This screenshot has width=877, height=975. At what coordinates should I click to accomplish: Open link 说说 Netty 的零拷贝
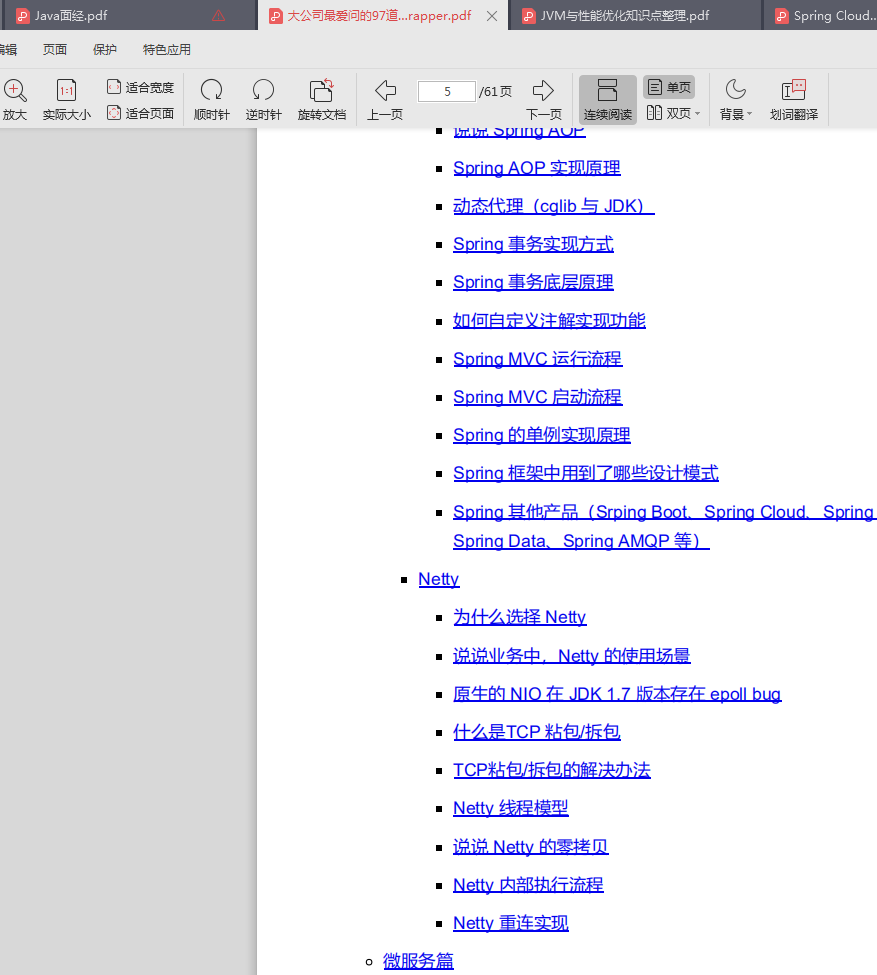pyautogui.click(x=531, y=846)
